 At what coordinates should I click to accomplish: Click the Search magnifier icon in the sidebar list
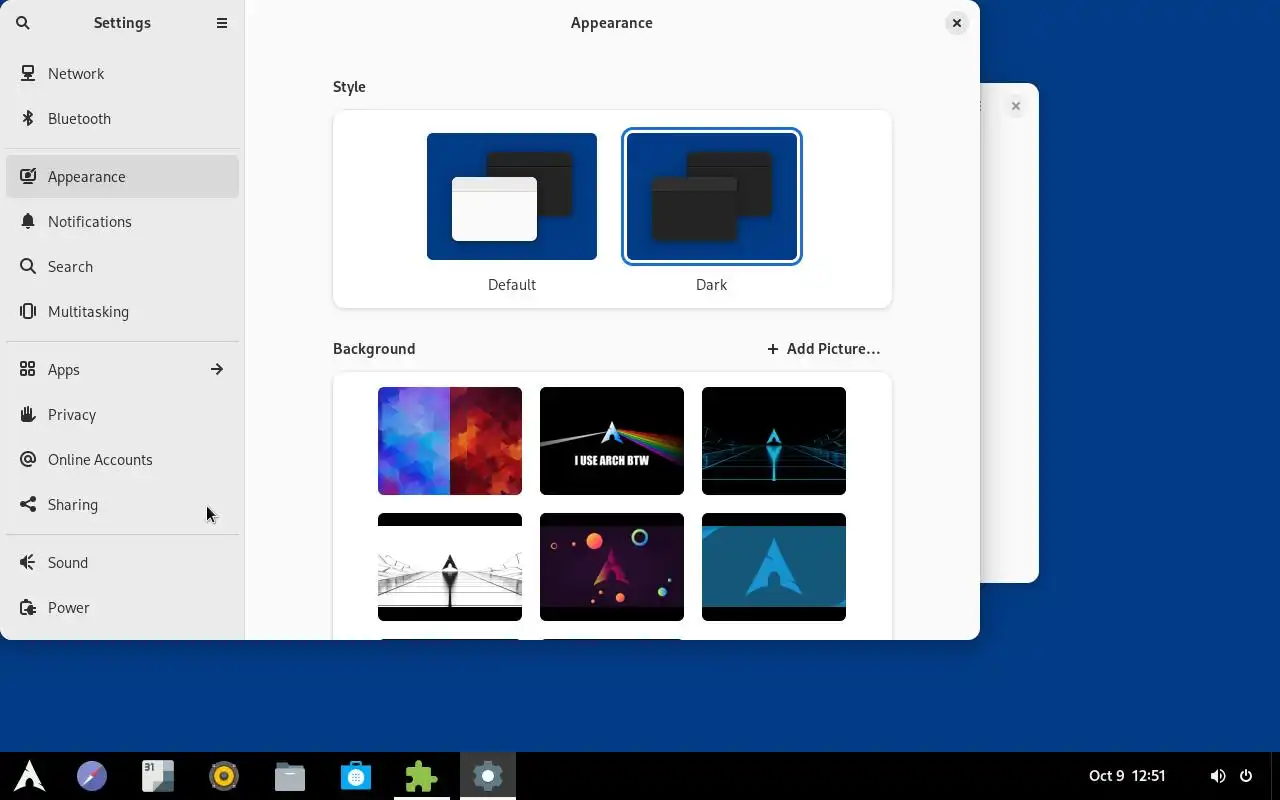tap(28, 266)
